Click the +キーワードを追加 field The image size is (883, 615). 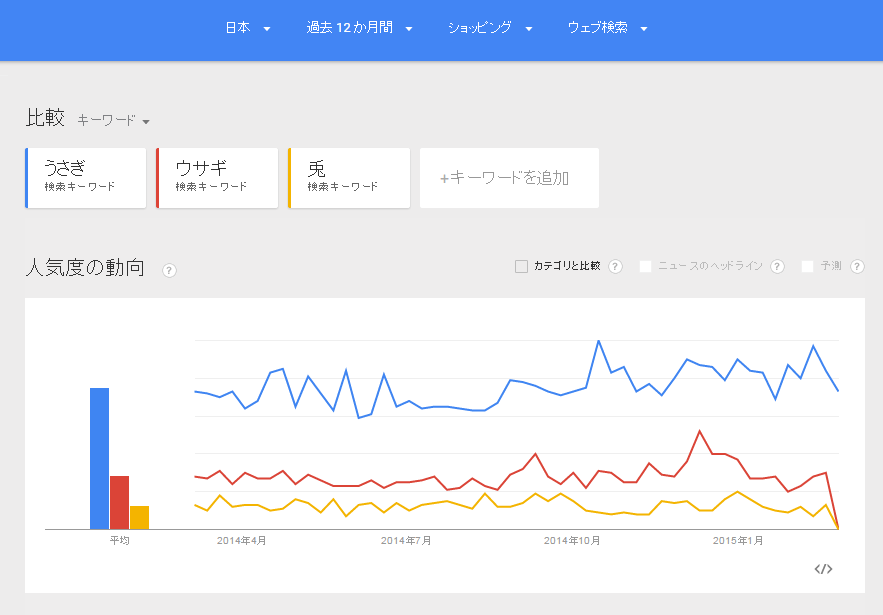pos(509,178)
